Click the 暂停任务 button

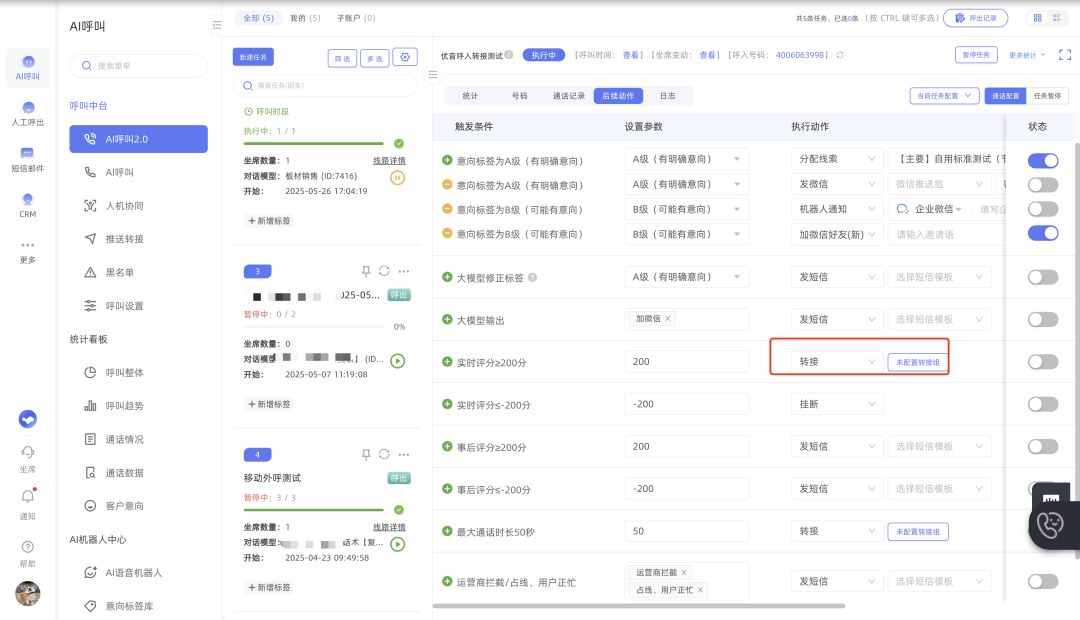976,55
